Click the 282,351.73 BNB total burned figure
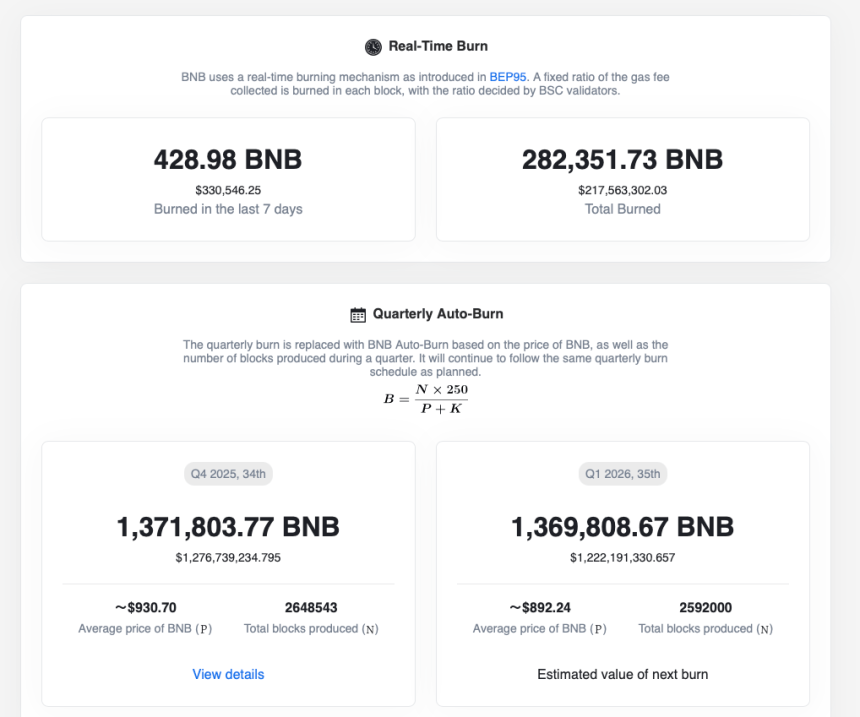Screen dimensions: 860x717 pyautogui.click(x=622, y=159)
